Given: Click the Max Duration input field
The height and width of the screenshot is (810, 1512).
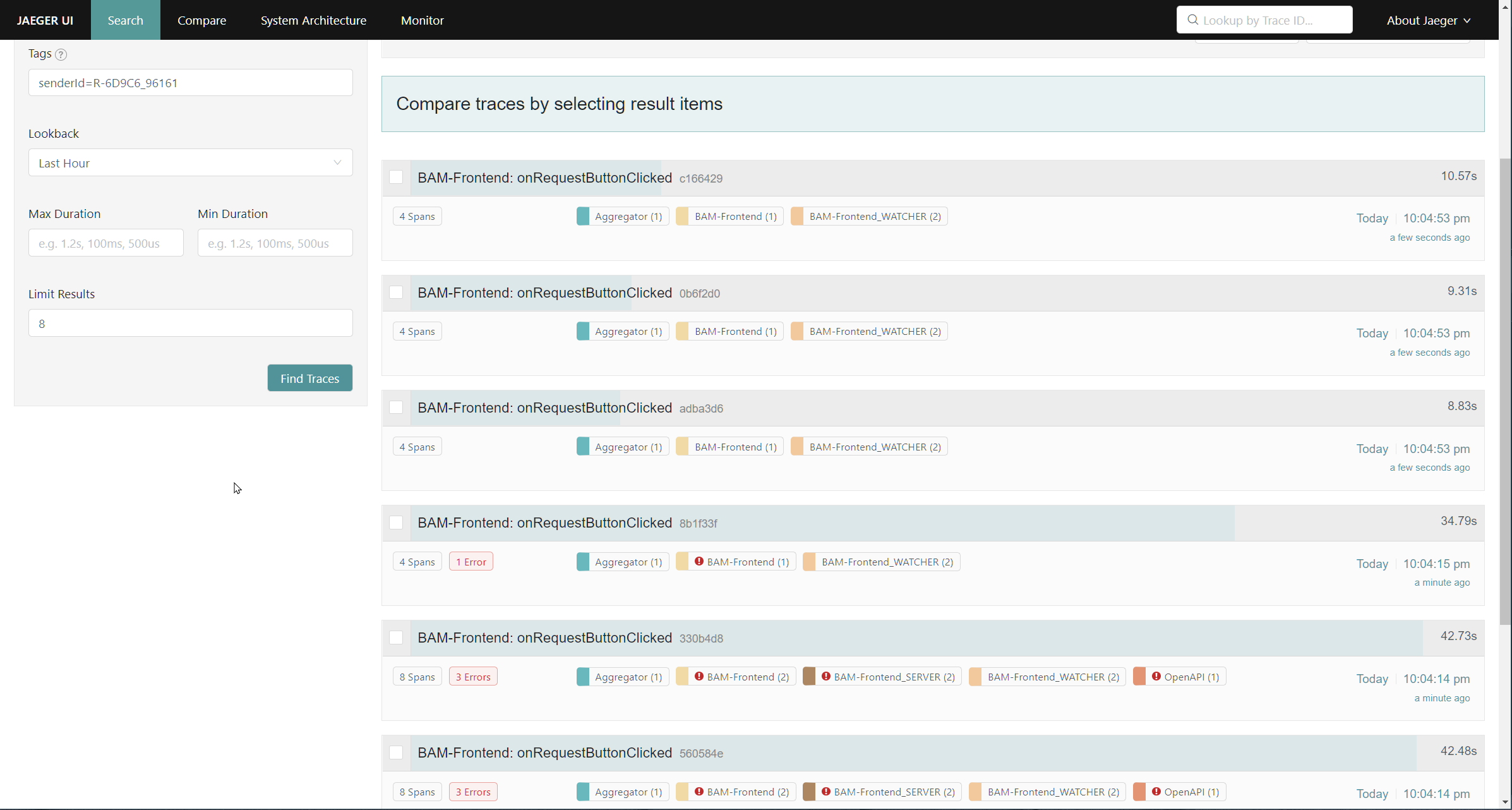Looking at the screenshot, I should pyautogui.click(x=105, y=243).
